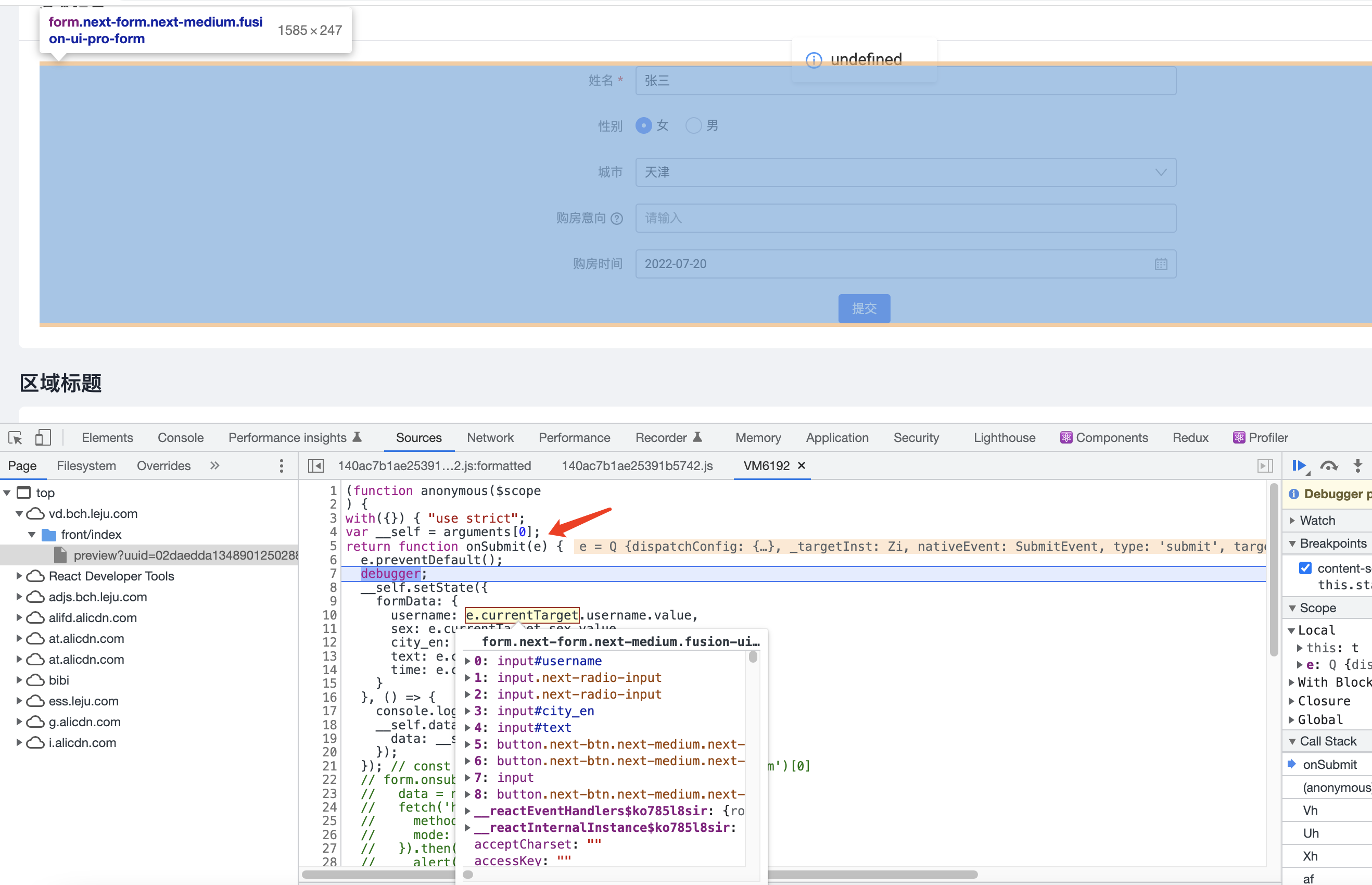Open the 140ac7b1ae25391b5742.js file tab

(x=637, y=465)
